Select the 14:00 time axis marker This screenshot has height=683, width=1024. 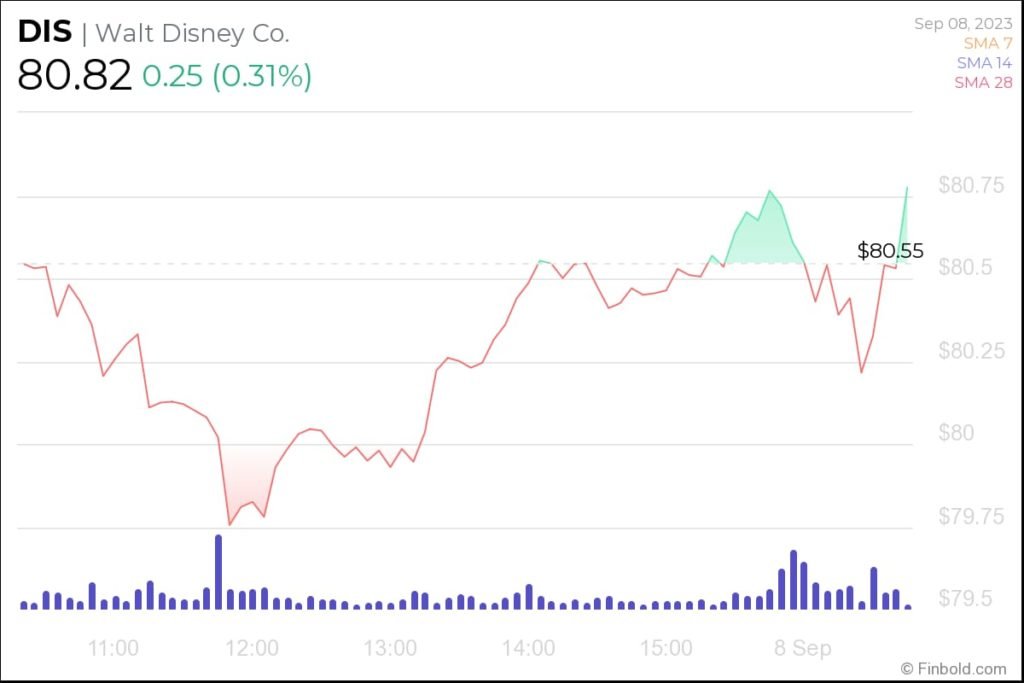click(529, 648)
